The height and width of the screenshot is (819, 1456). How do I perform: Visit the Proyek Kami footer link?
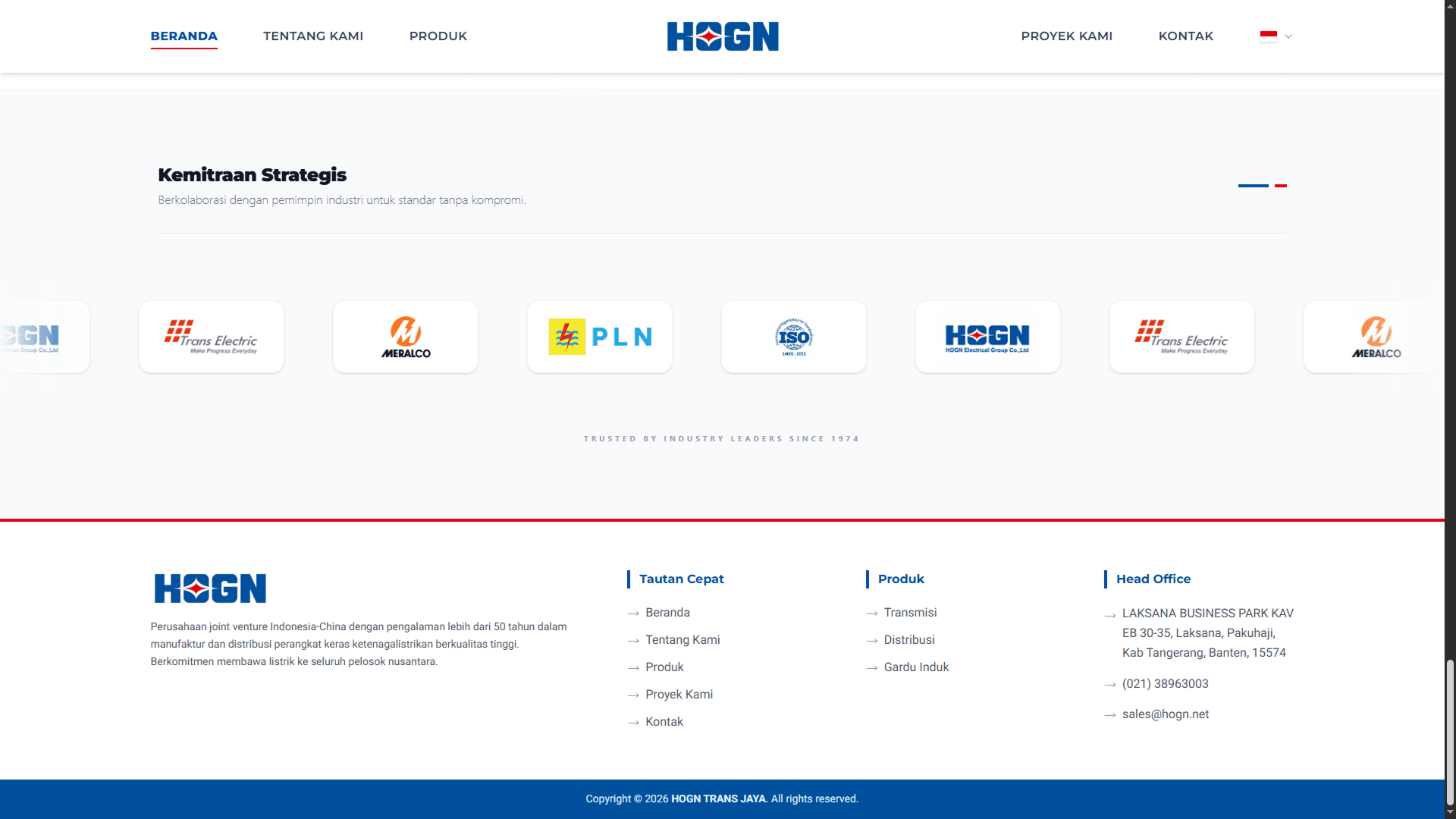pyautogui.click(x=679, y=695)
